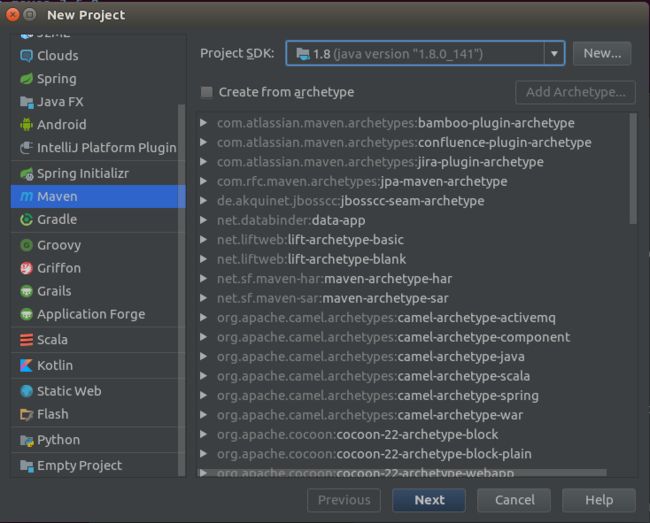Select the Grails icon

click(x=26, y=291)
